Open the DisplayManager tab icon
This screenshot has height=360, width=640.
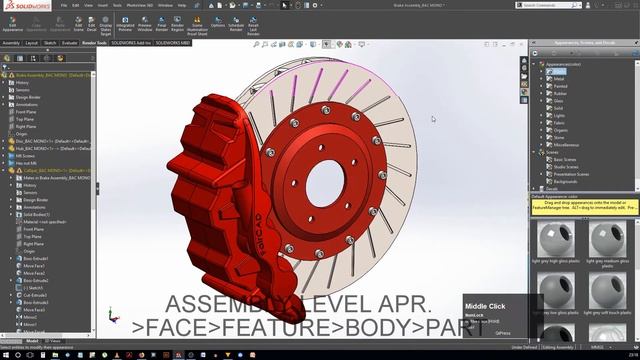[x=60, y=58]
